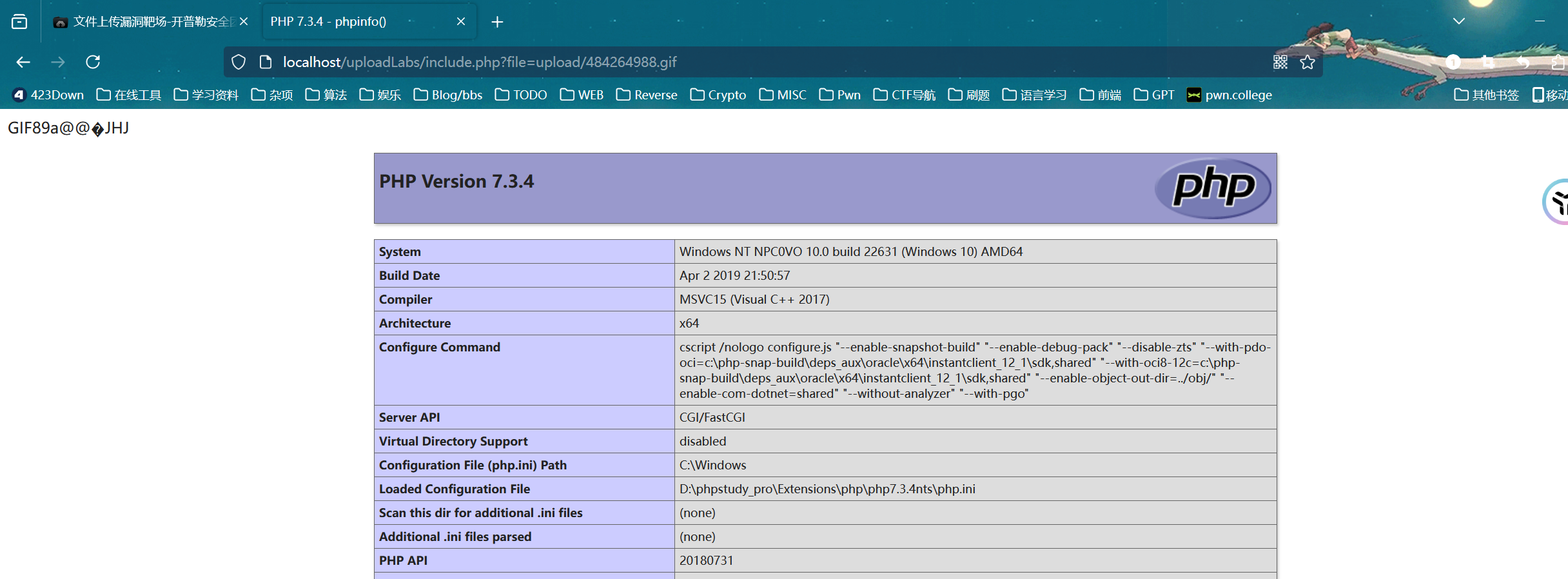
Task: Click the undo arrow toolbar icon
Action: point(1523,62)
